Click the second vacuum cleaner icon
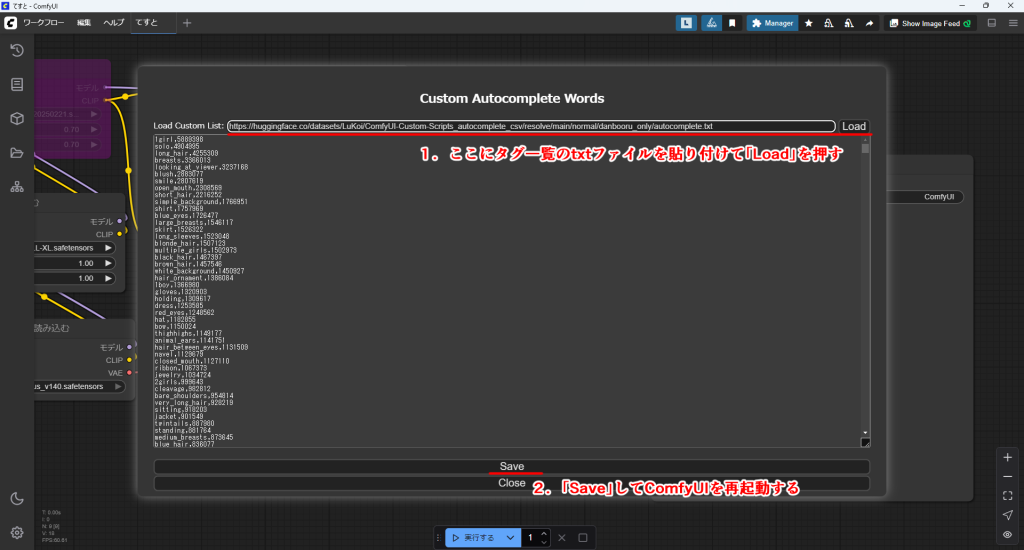This screenshot has width=1024, height=550. pyautogui.click(x=848, y=23)
